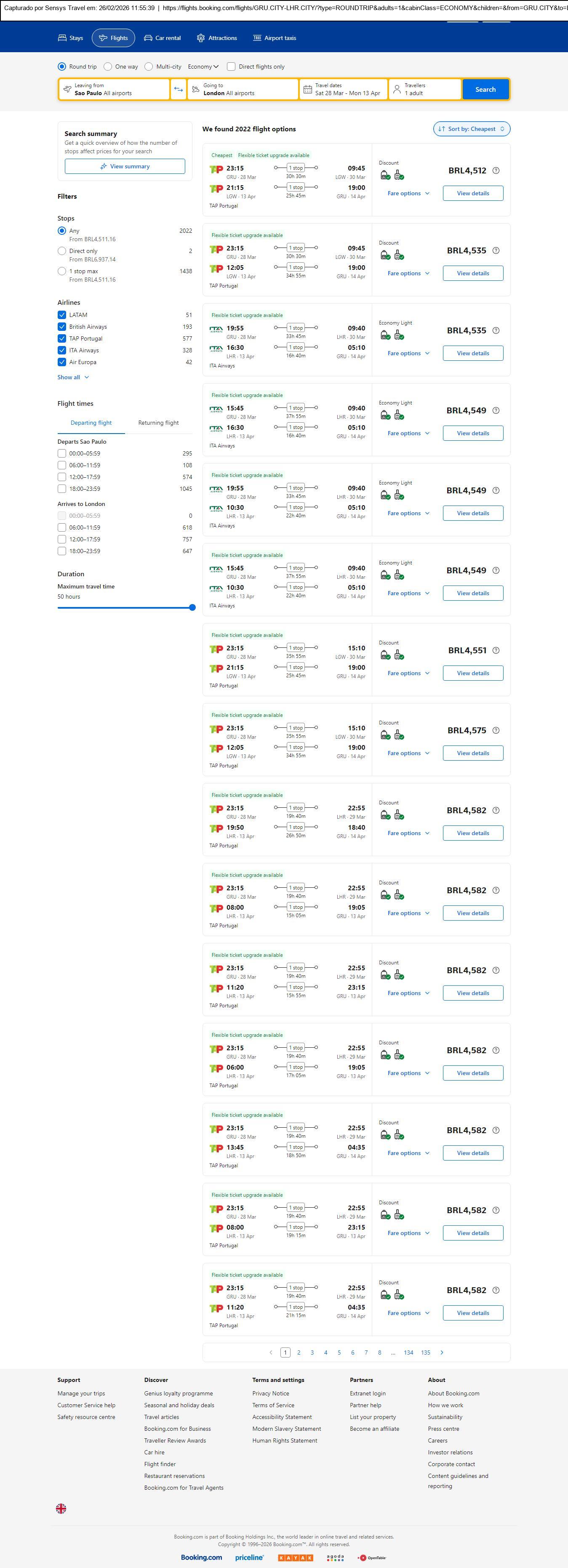
Task: Switch to the Returning flight tab
Action: pyautogui.click(x=158, y=423)
